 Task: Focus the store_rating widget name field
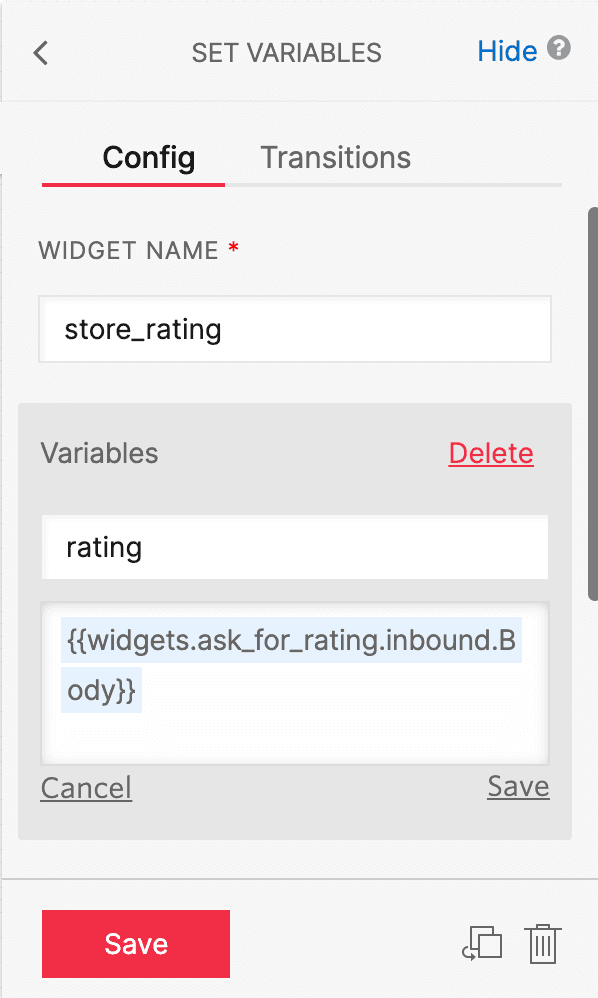pyautogui.click(x=295, y=329)
